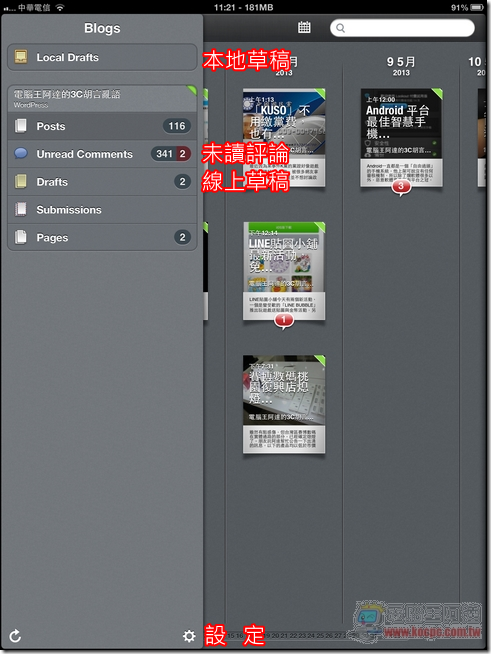The height and width of the screenshot is (654, 491).
Task: Tap the refresh arrow icon
Action: pyautogui.click(x=15, y=636)
